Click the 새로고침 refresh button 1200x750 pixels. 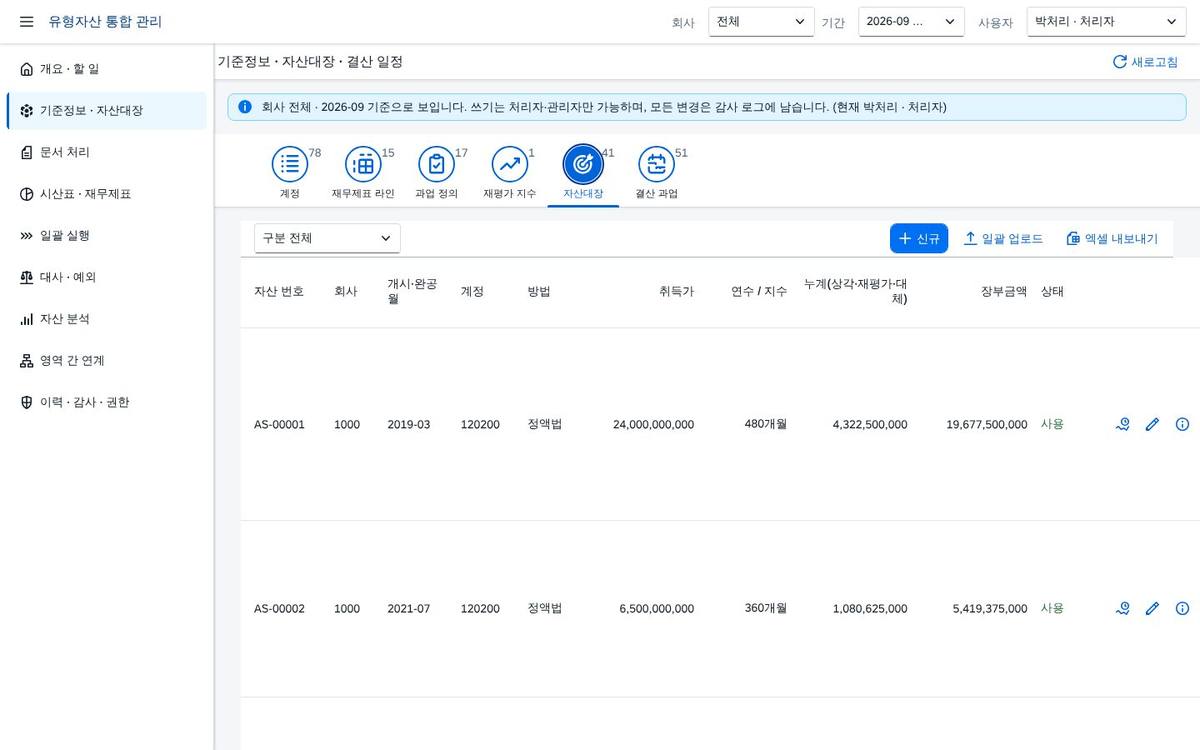tap(1145, 62)
